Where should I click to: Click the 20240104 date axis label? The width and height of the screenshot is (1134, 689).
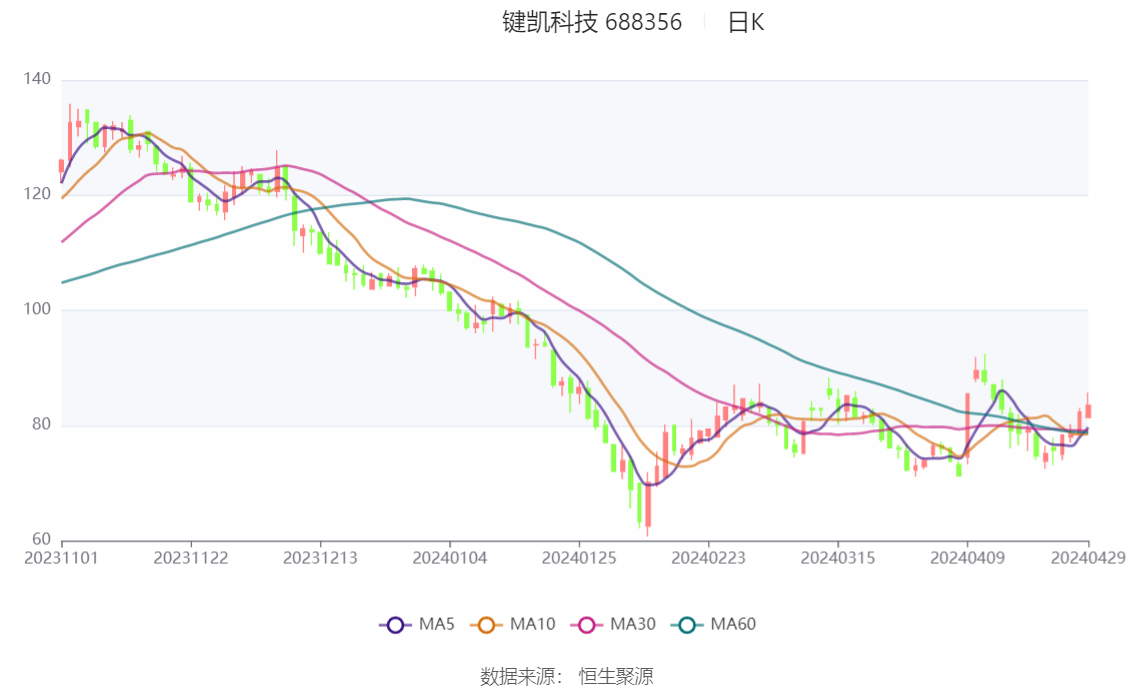(x=450, y=558)
